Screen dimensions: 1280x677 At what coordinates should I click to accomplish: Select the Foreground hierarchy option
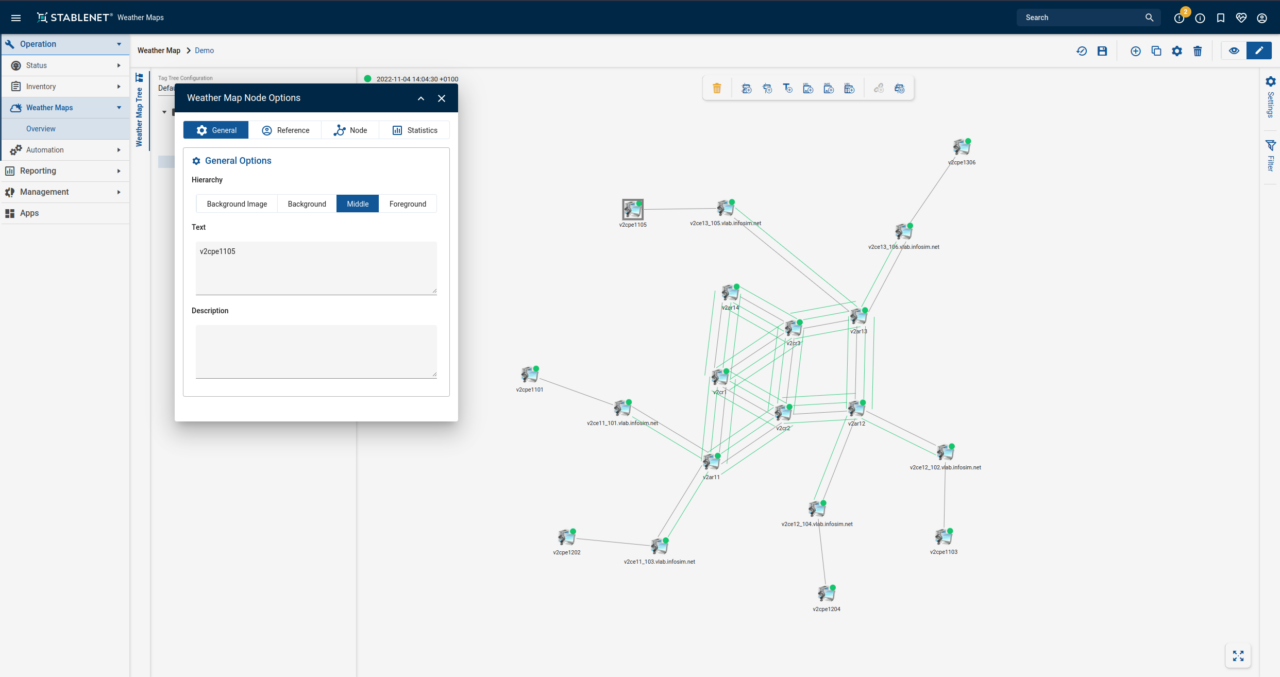(407, 204)
